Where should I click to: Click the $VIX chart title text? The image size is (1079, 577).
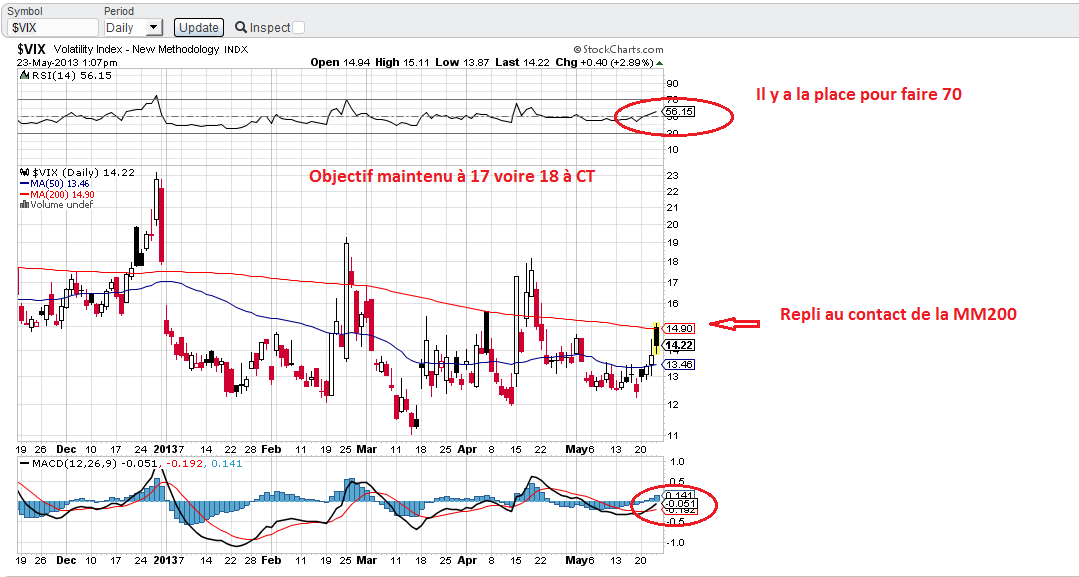click(32, 50)
